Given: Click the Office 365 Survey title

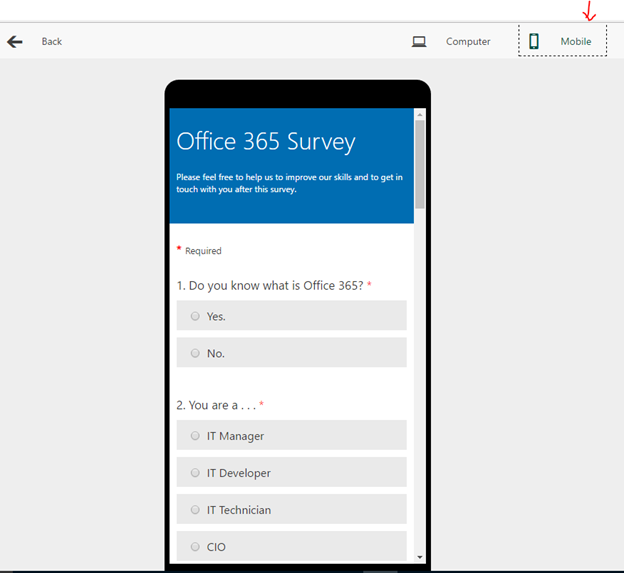Looking at the screenshot, I should pos(266,142).
